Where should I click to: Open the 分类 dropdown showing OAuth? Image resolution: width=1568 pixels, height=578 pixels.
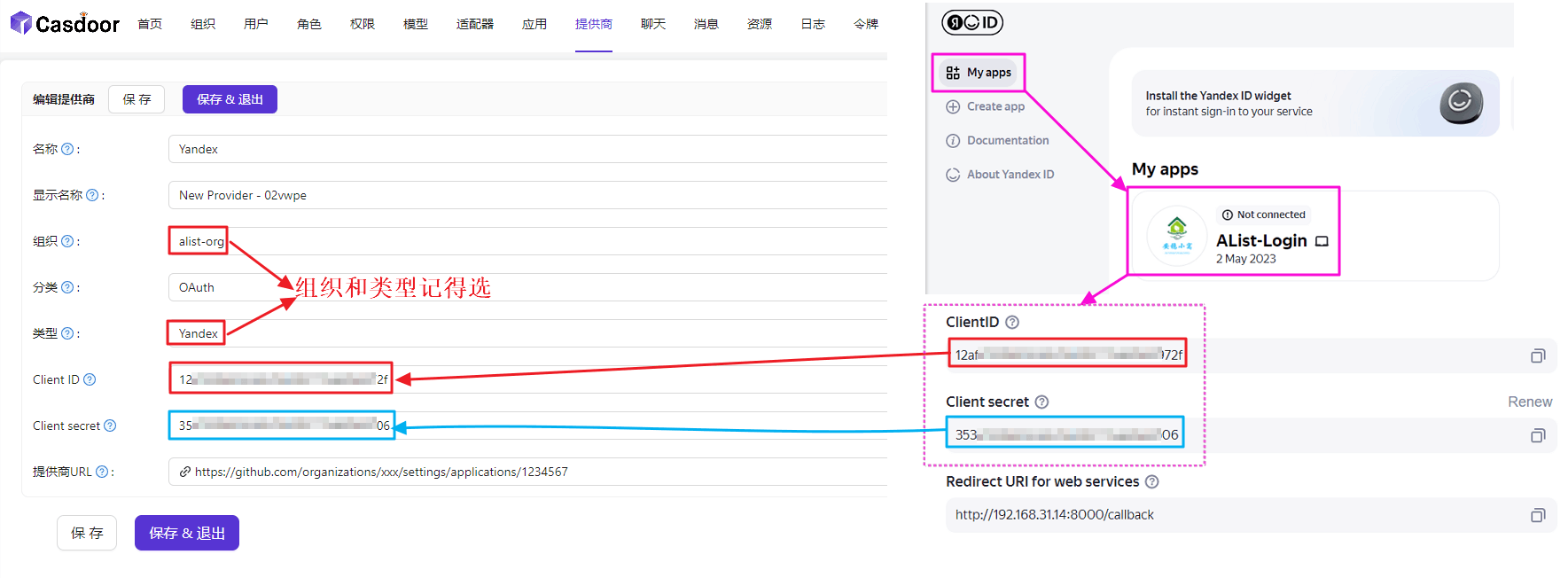[x=527, y=287]
